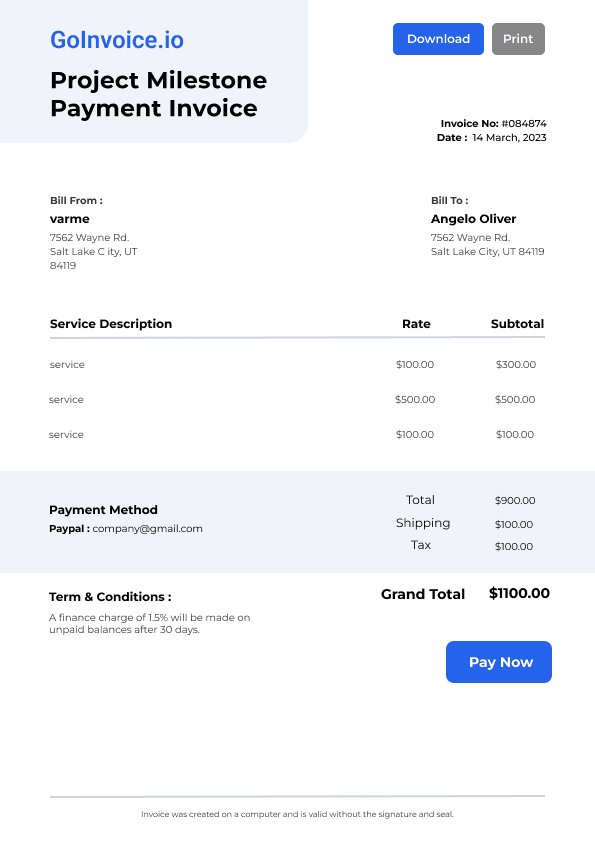
Task: Click the Bill From name varme
Action: point(70,219)
